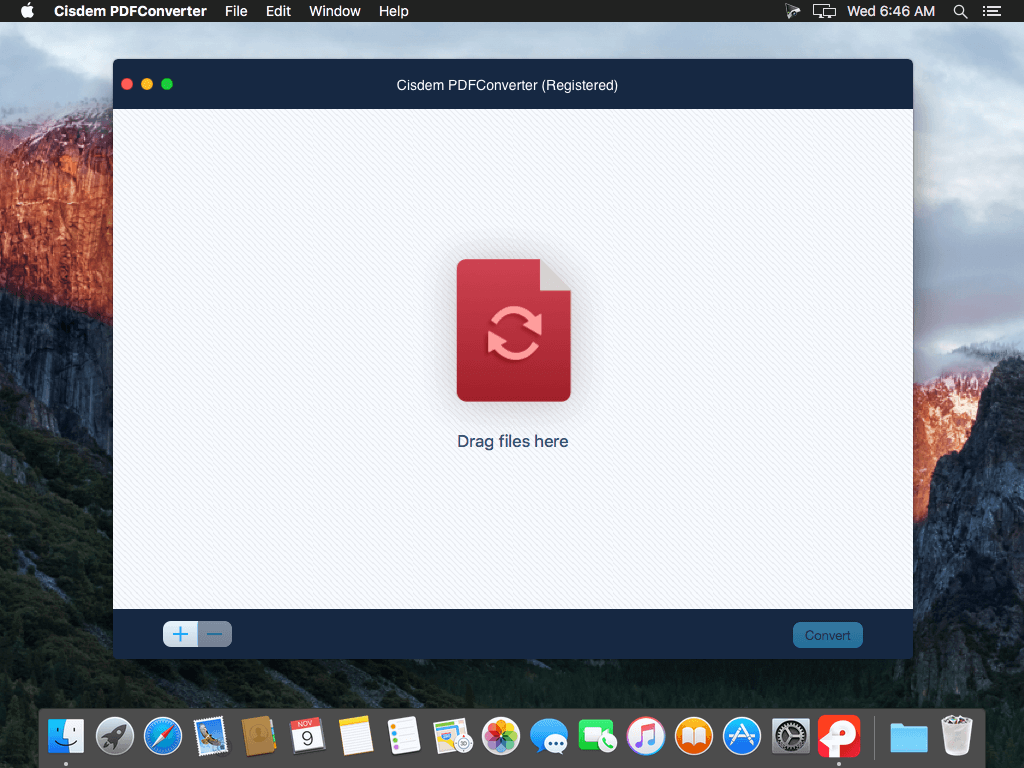
Task: Open System Preferences gear in Dock
Action: (790, 736)
